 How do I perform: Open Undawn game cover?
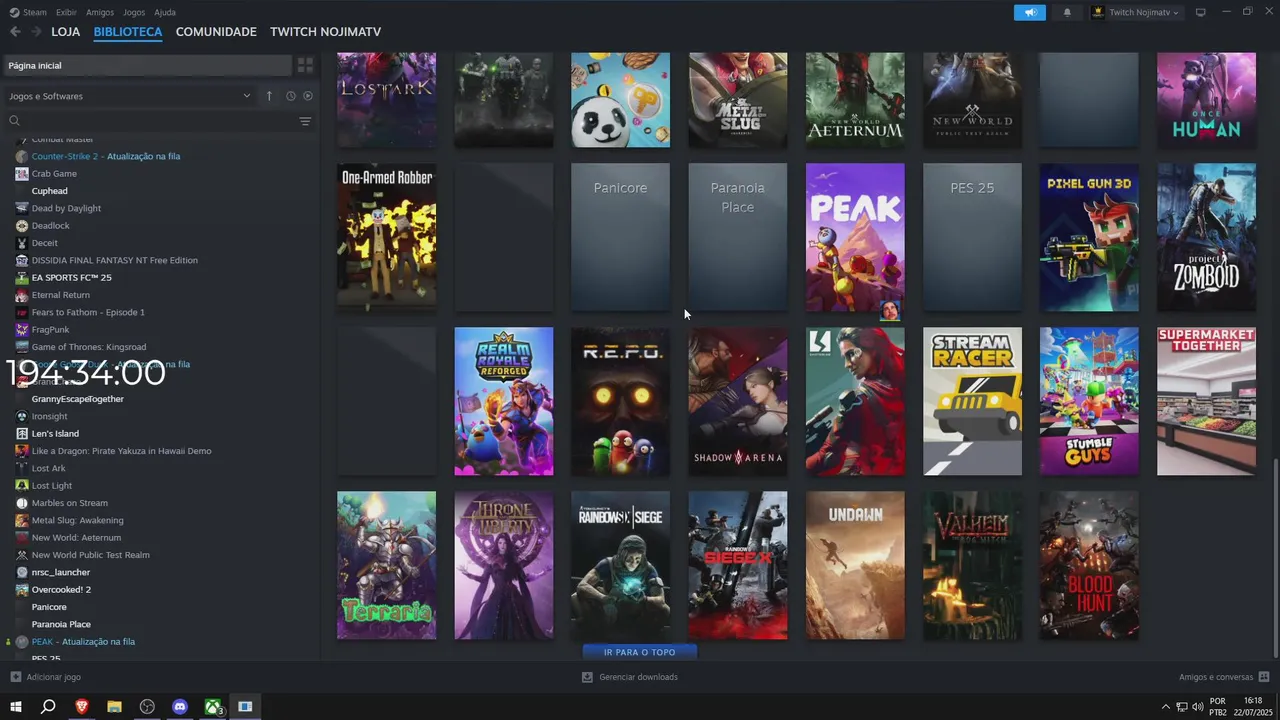tap(855, 565)
